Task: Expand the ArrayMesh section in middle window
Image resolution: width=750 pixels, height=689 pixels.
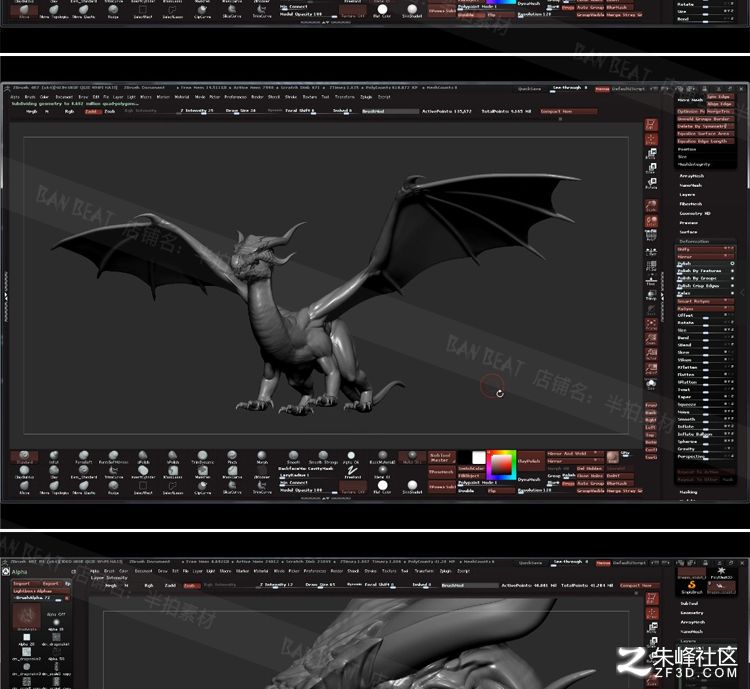Action: [692, 176]
